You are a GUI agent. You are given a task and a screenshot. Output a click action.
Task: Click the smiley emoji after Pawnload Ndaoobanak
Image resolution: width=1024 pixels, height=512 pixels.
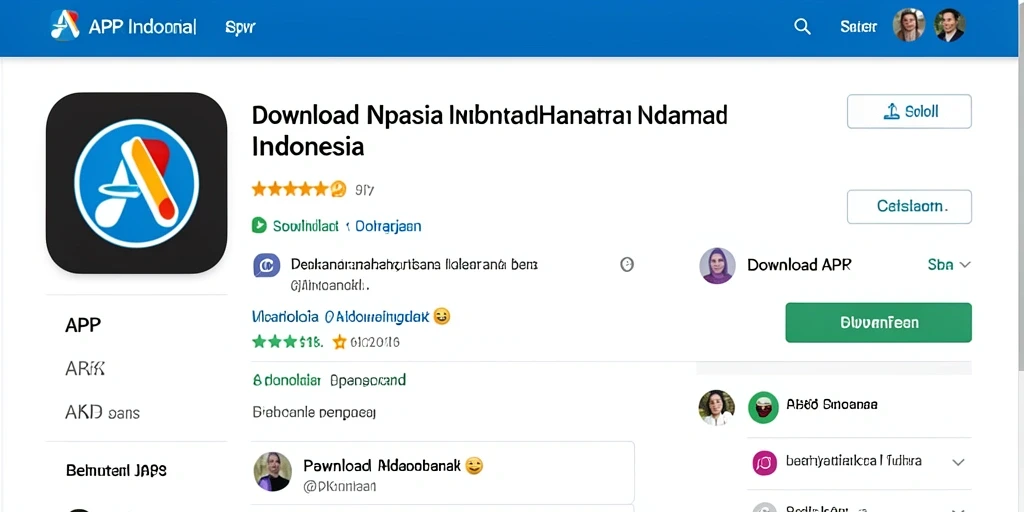click(473, 466)
